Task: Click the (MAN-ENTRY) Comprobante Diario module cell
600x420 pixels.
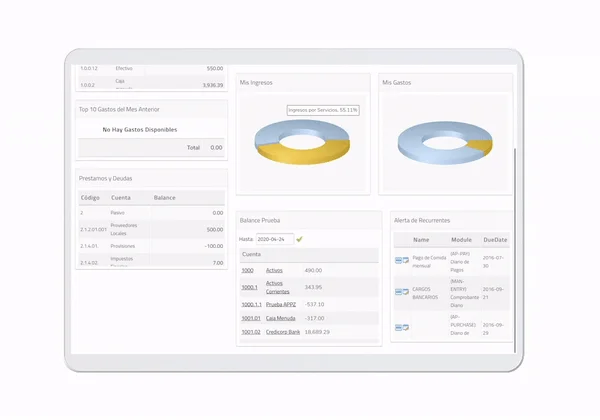Action: click(464, 293)
